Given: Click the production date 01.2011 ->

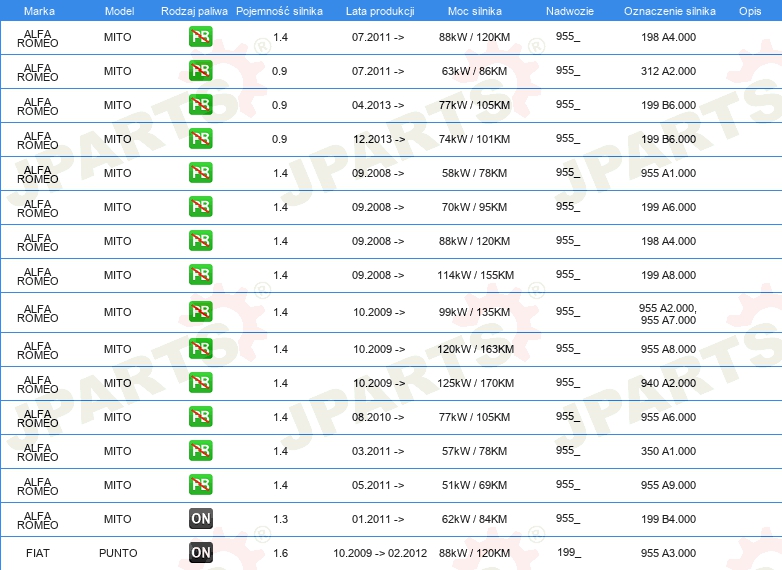Looking at the screenshot, I should click(x=378, y=519).
